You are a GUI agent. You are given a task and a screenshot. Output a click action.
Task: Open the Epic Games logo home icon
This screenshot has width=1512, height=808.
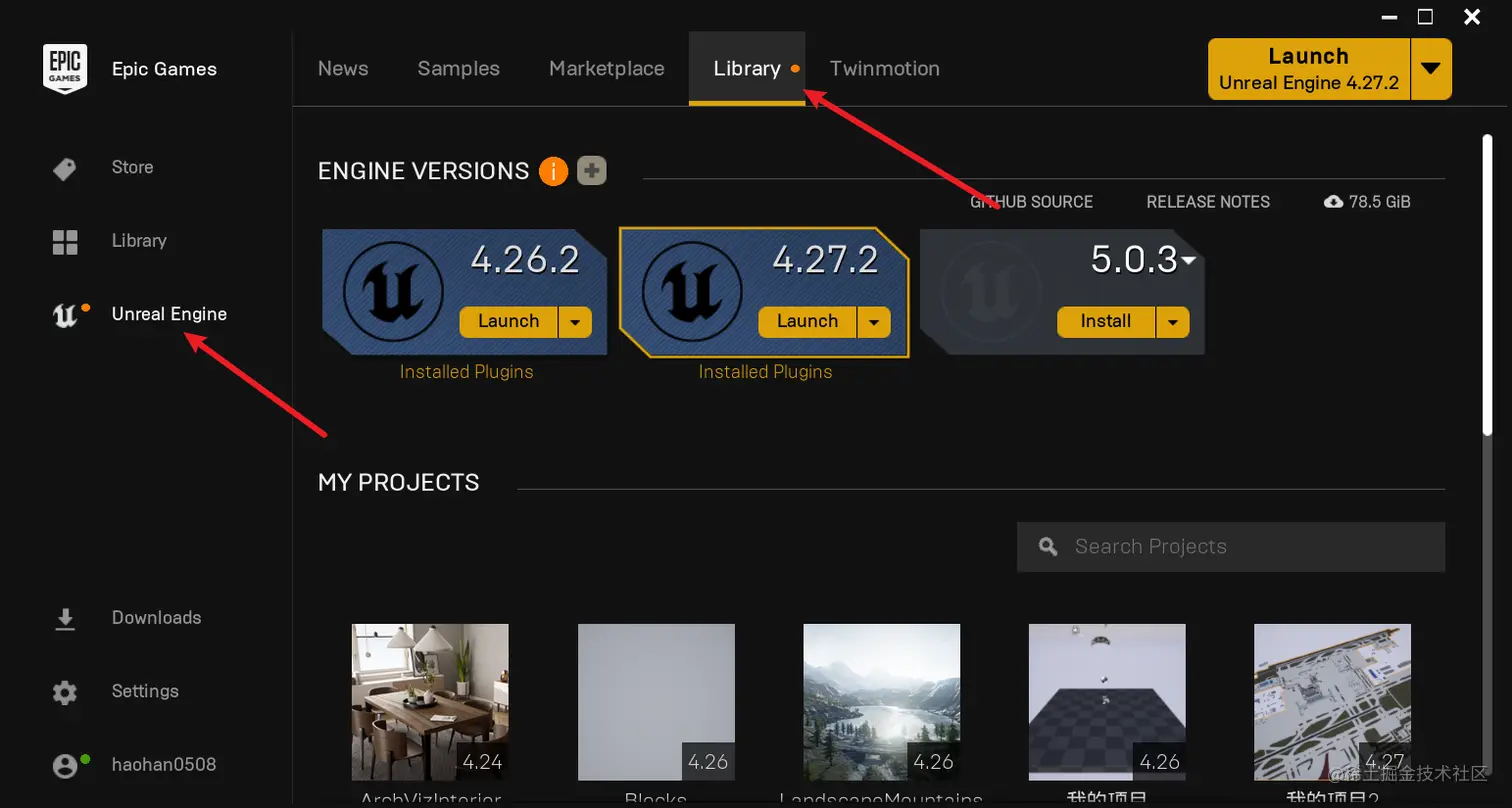[x=65, y=68]
